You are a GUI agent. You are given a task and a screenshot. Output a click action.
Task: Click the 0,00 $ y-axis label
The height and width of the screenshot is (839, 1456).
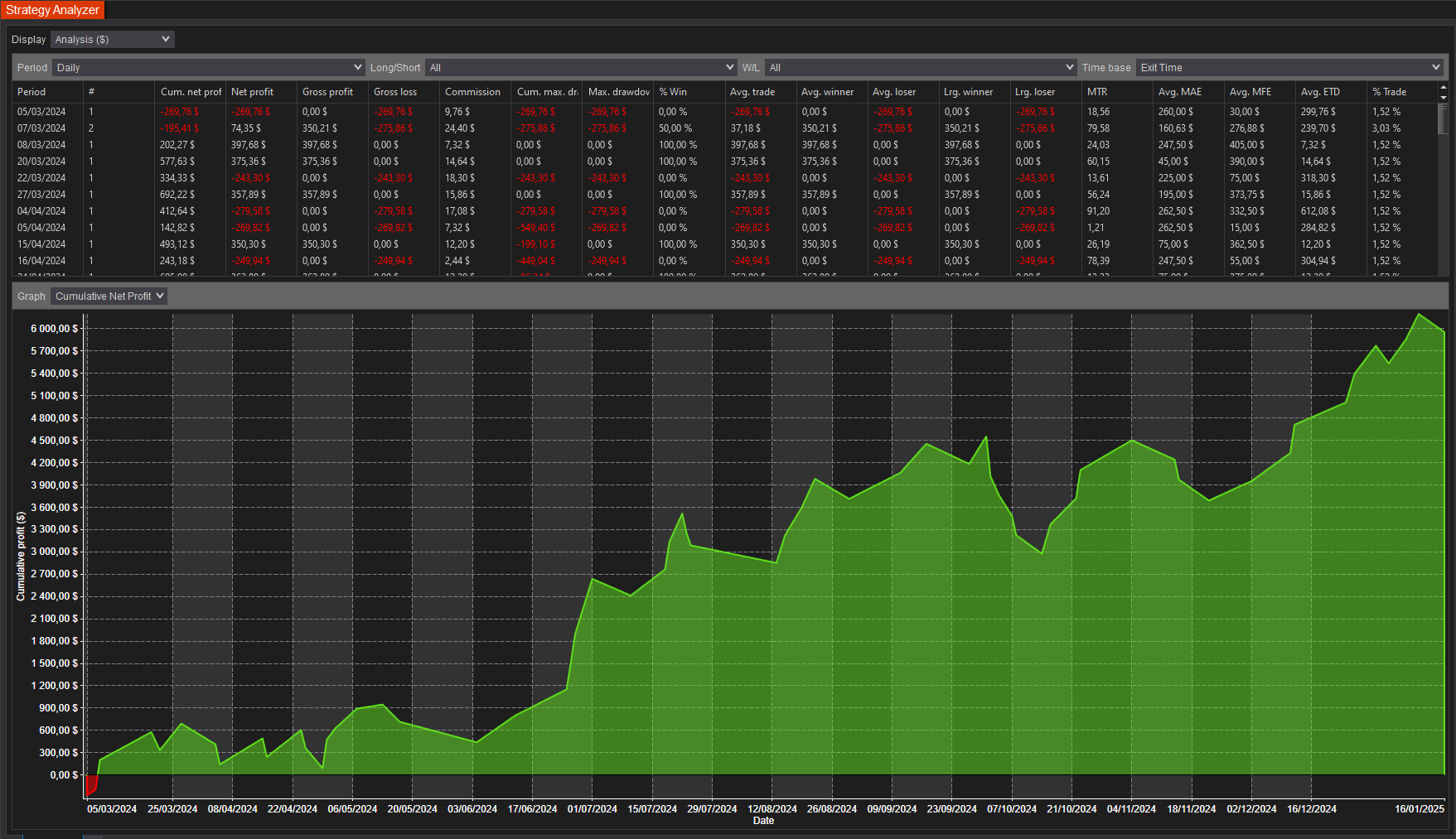(x=65, y=775)
